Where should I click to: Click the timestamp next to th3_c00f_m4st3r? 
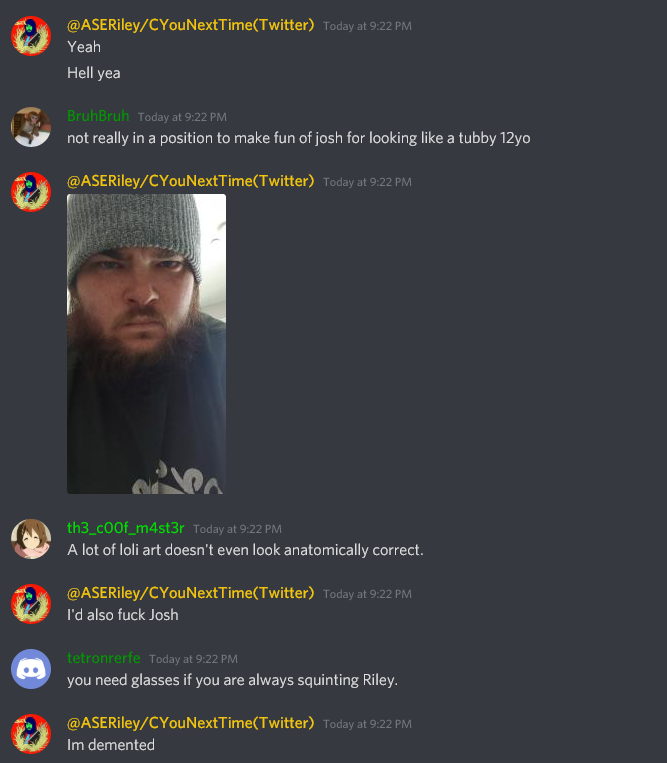coord(237,529)
